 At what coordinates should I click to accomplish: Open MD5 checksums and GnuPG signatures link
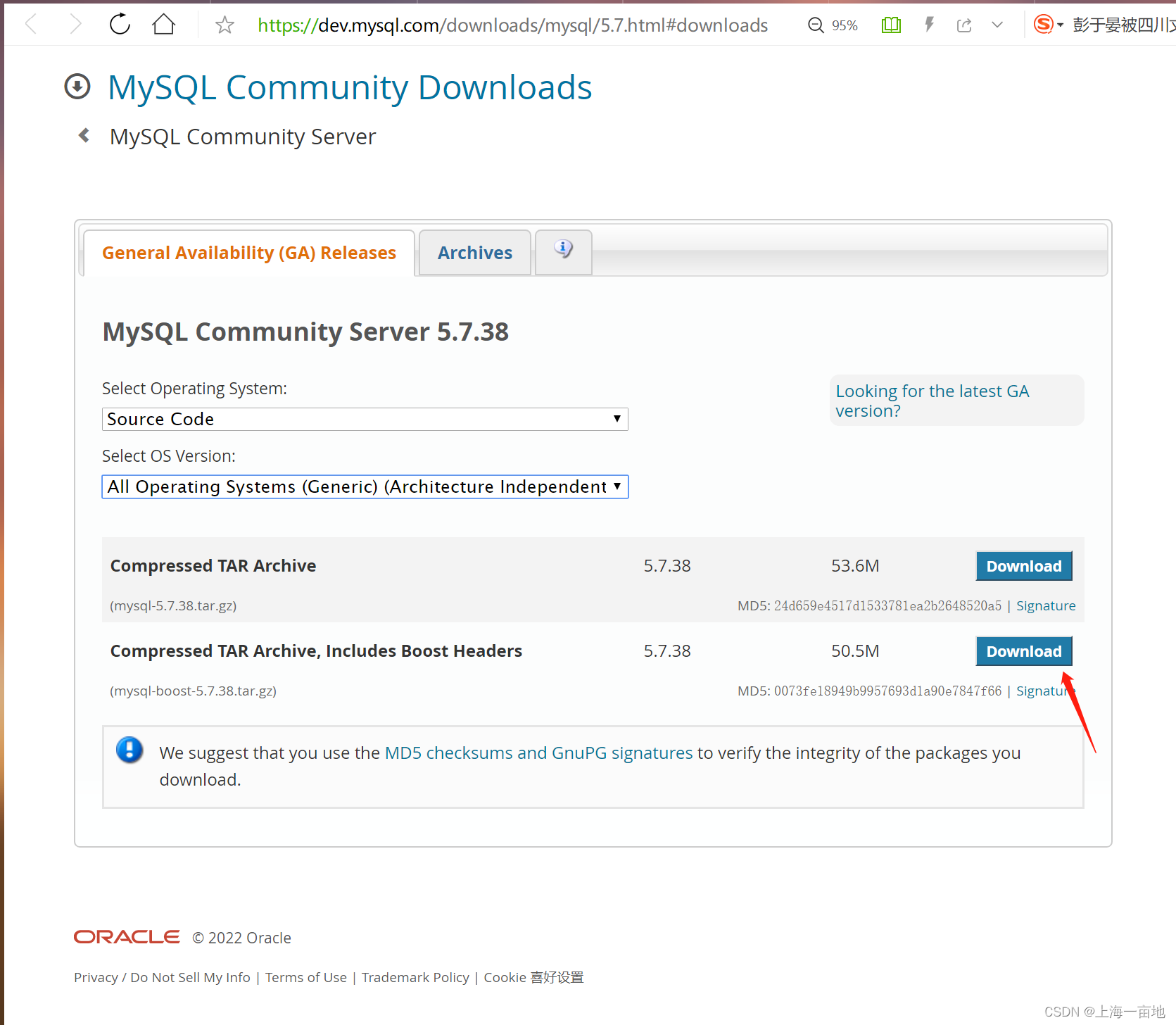point(538,753)
